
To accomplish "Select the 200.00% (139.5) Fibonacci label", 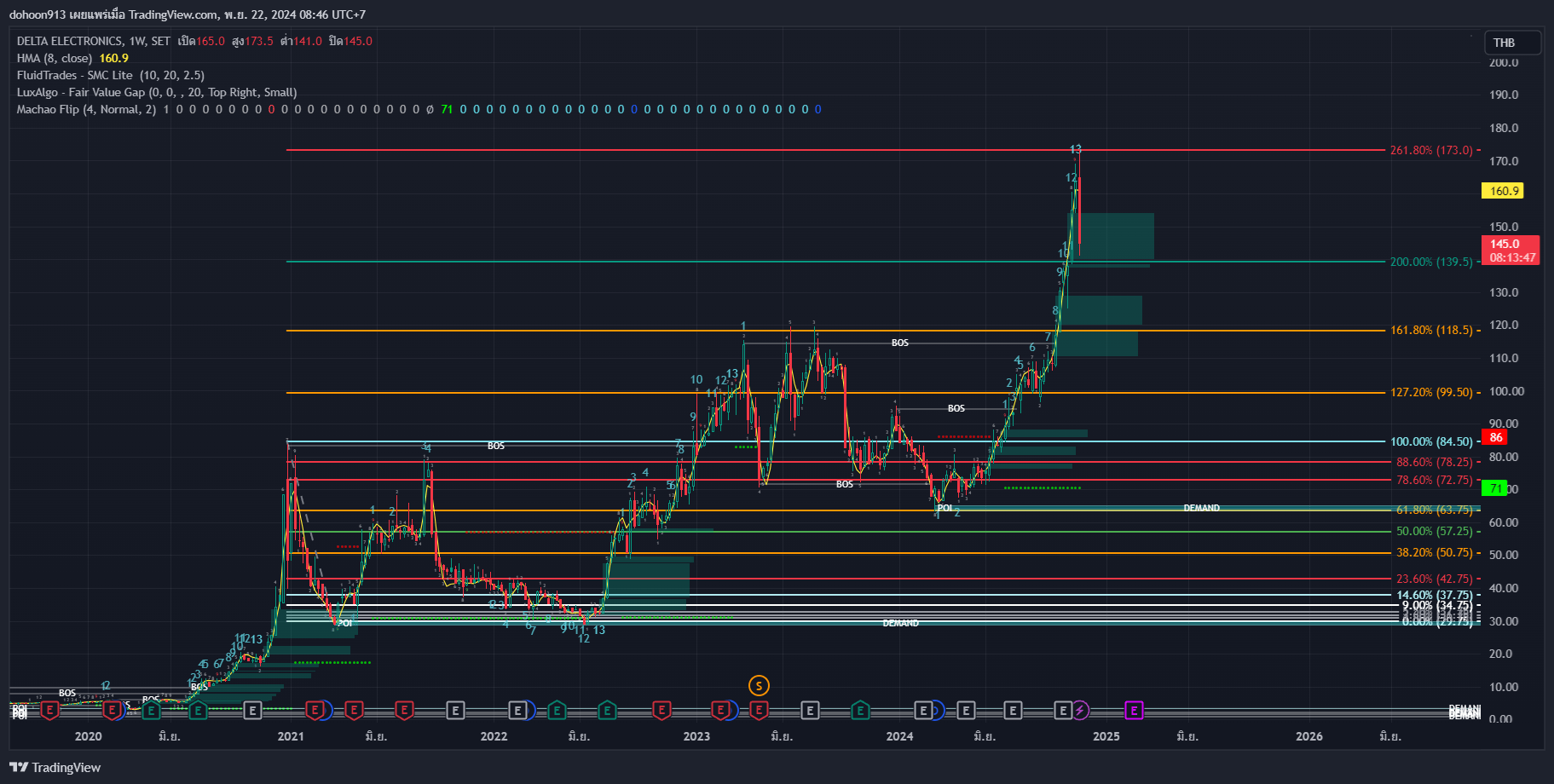I will click(1431, 262).
